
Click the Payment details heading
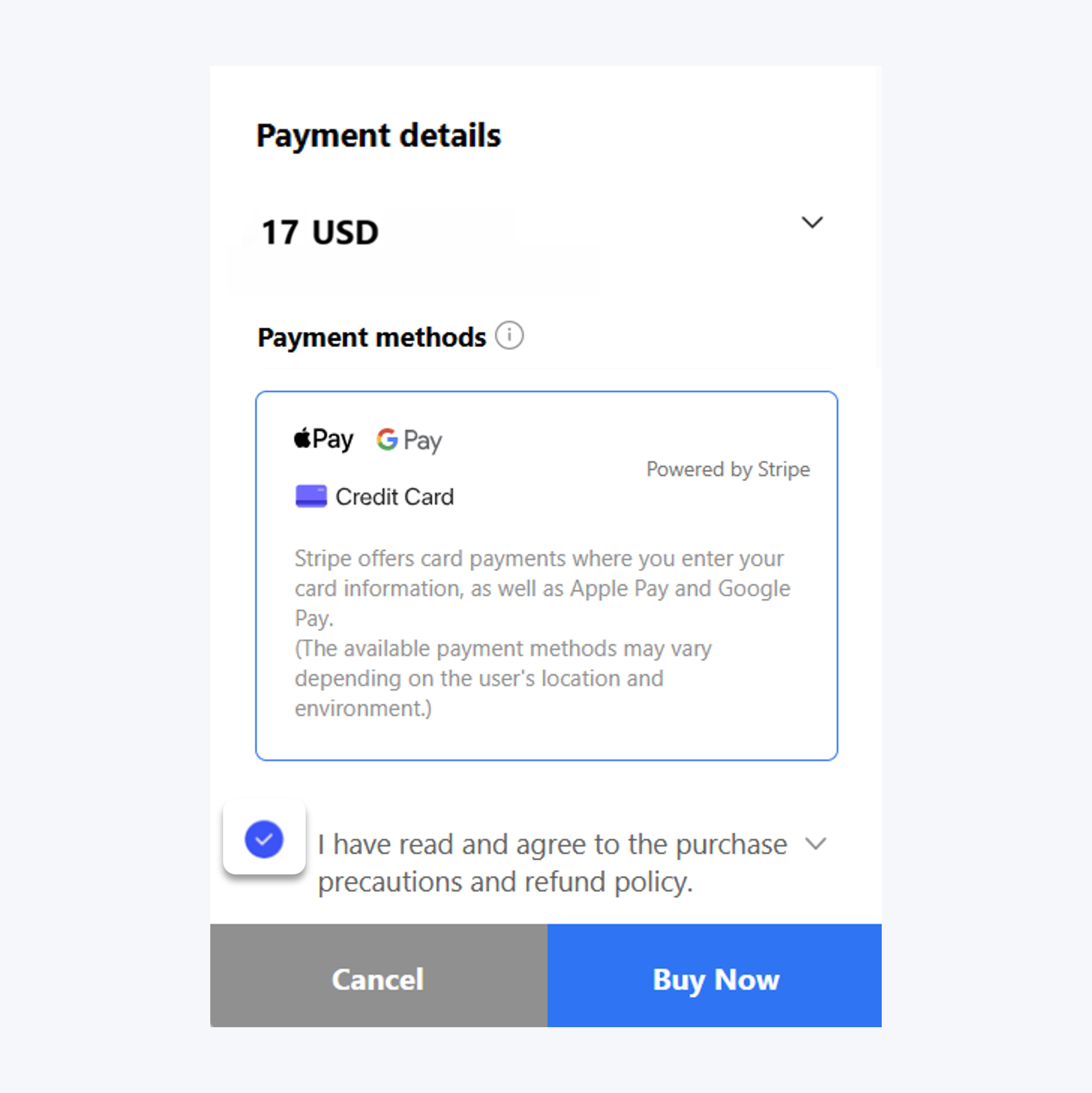tap(379, 135)
